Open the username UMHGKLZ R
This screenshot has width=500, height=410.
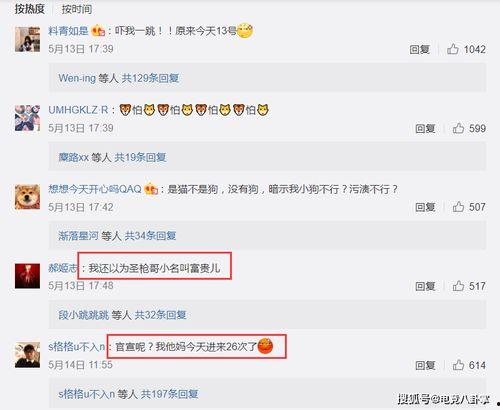coord(78,110)
